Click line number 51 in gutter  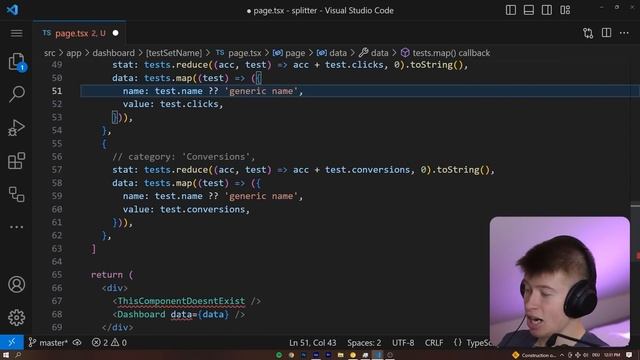pyautogui.click(x=57, y=91)
